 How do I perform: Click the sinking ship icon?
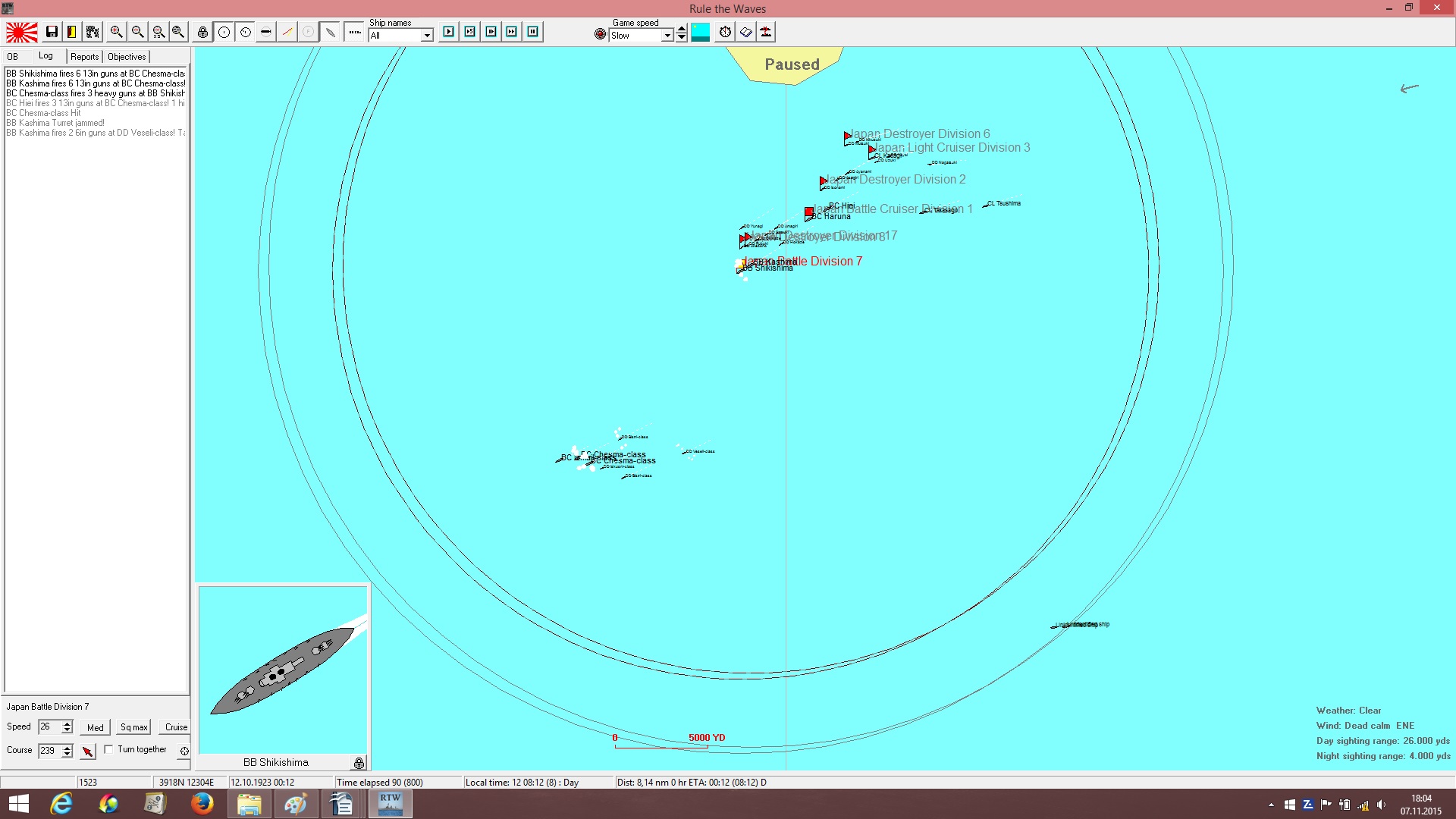point(767,32)
